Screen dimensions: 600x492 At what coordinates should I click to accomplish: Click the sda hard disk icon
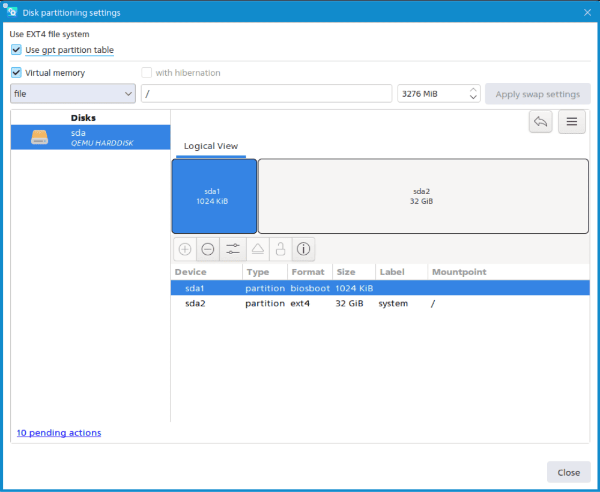click(x=39, y=137)
